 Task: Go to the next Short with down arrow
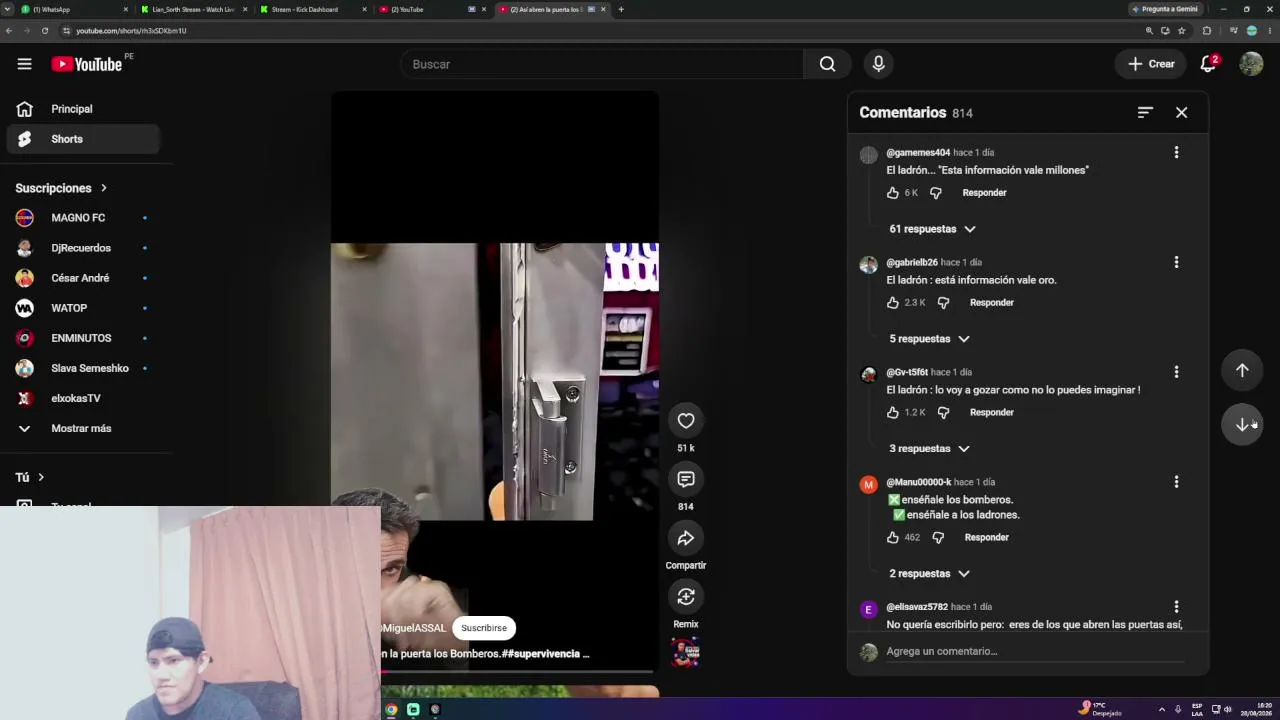(x=1242, y=424)
